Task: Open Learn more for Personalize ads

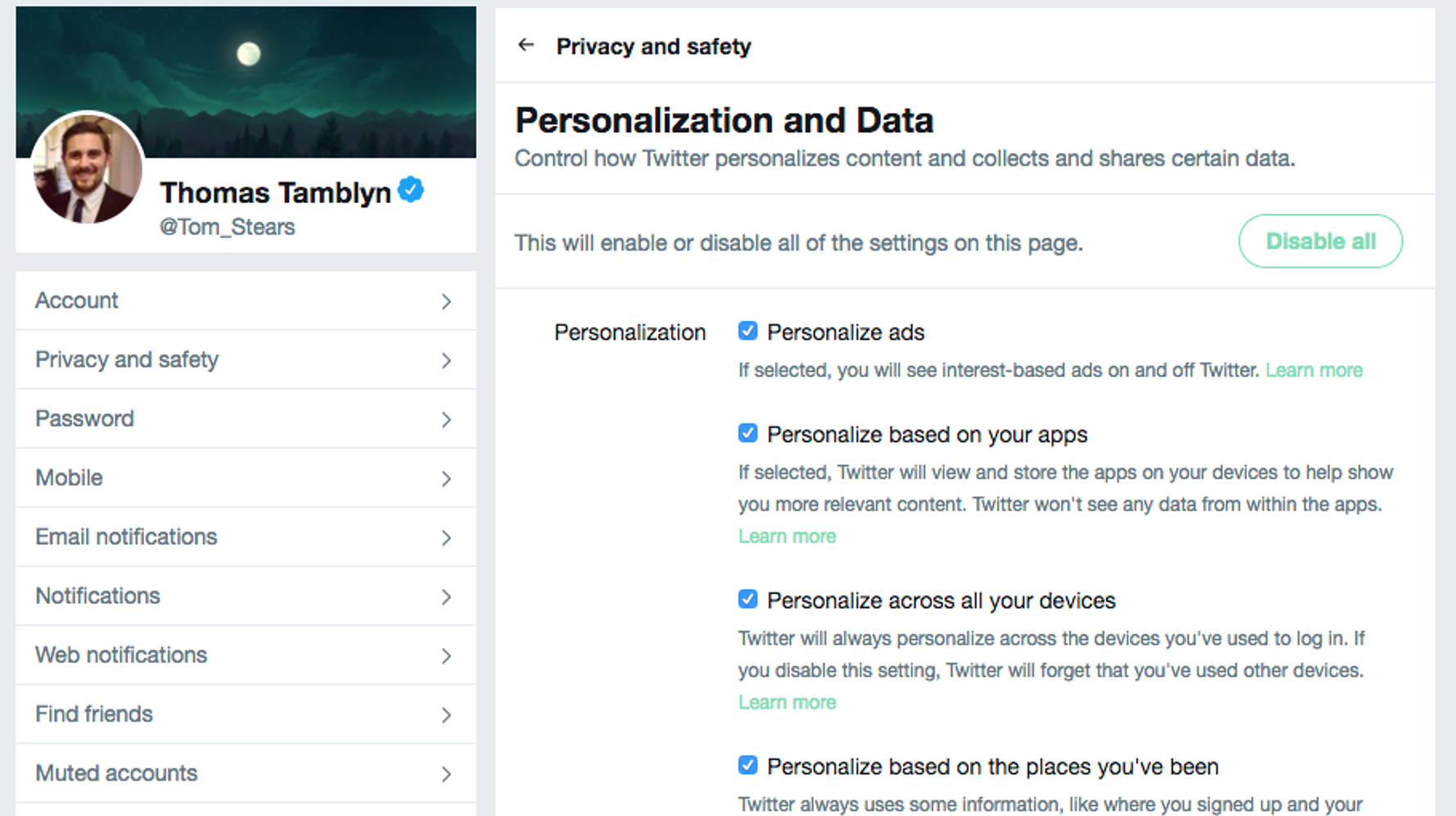Action: click(x=1314, y=370)
